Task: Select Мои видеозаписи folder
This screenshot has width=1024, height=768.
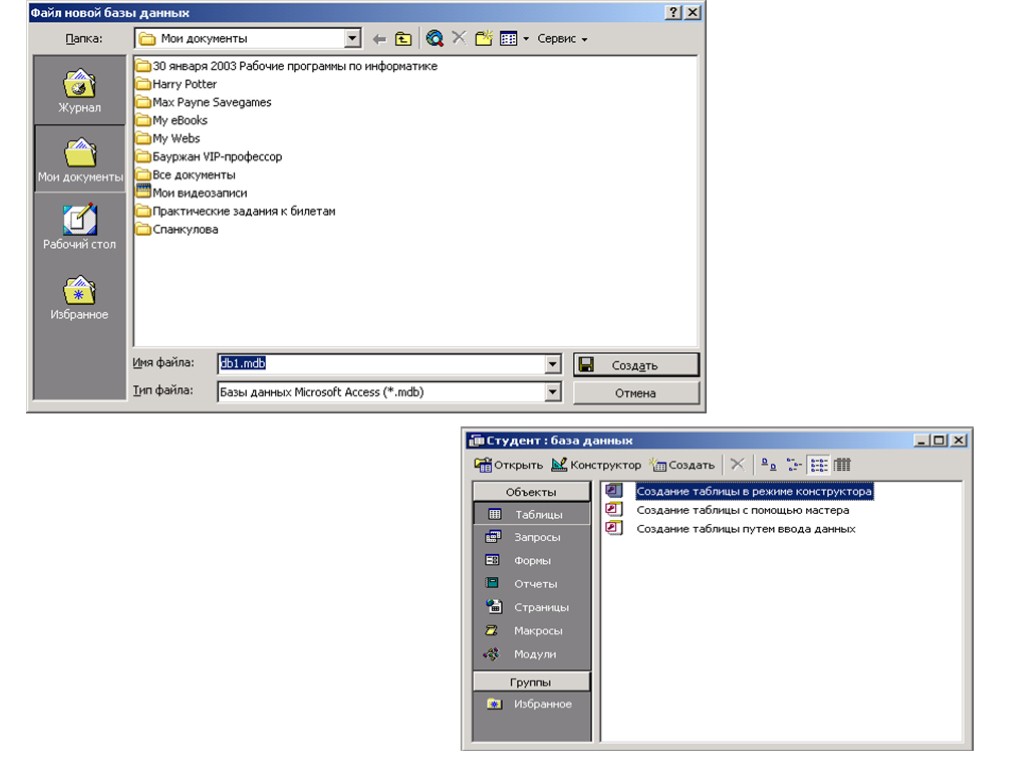Action: (191, 193)
